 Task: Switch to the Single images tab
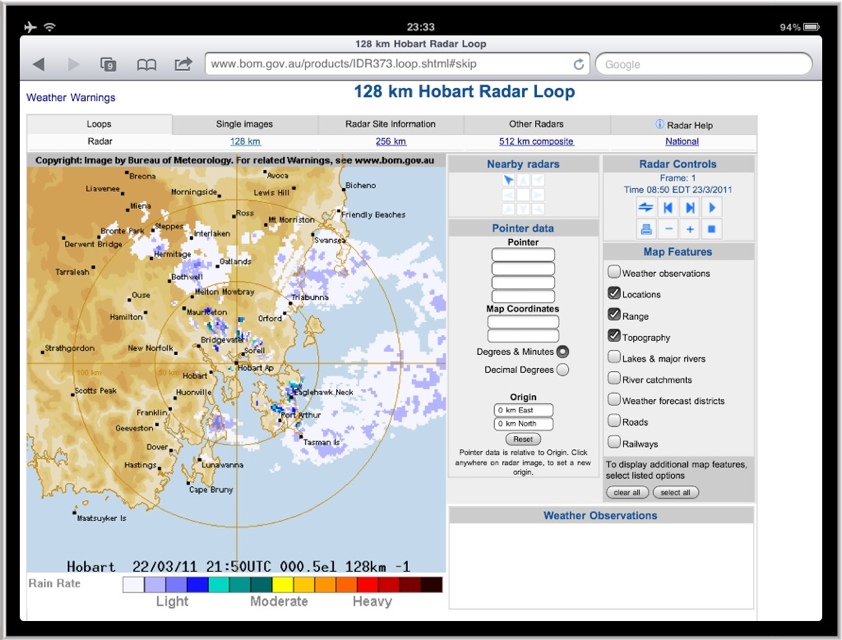point(244,125)
